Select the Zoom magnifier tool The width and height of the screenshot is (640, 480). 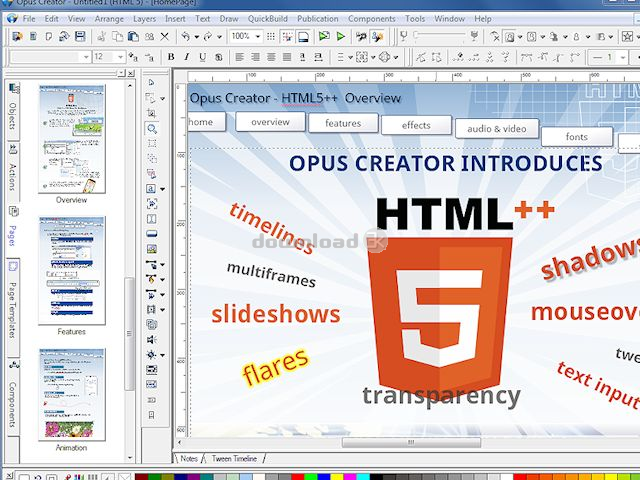pyautogui.click(x=152, y=129)
